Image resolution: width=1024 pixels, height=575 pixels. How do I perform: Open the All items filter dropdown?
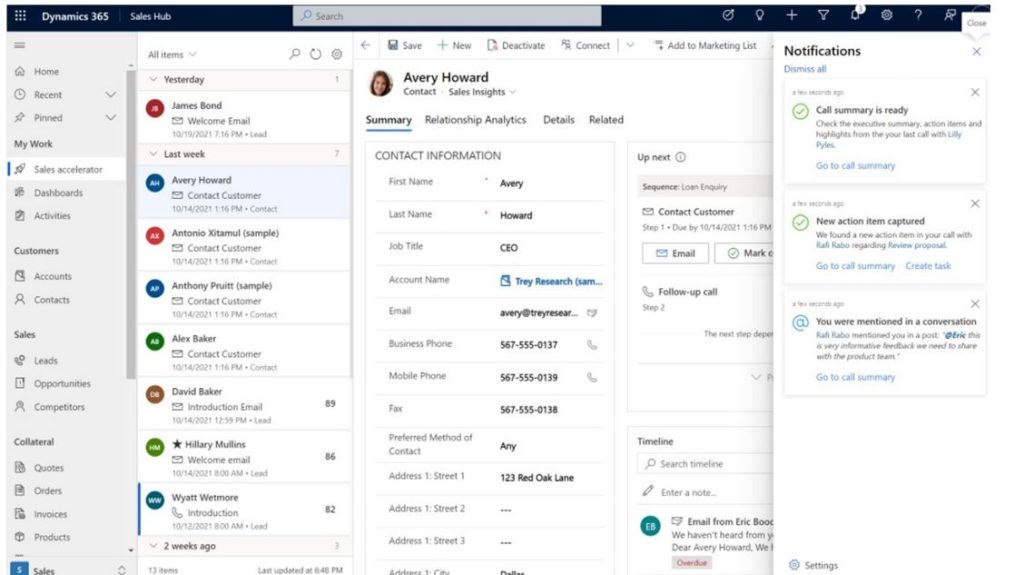(172, 54)
